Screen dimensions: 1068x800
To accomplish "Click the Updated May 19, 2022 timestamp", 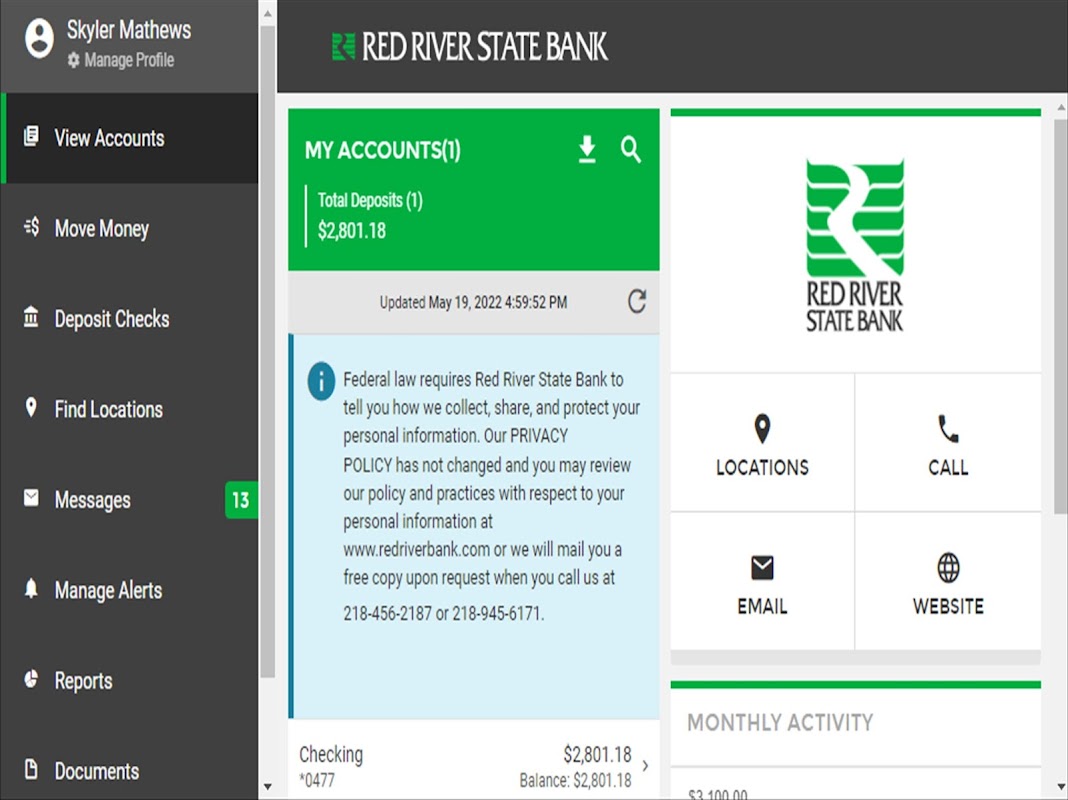I will pyautogui.click(x=473, y=302).
